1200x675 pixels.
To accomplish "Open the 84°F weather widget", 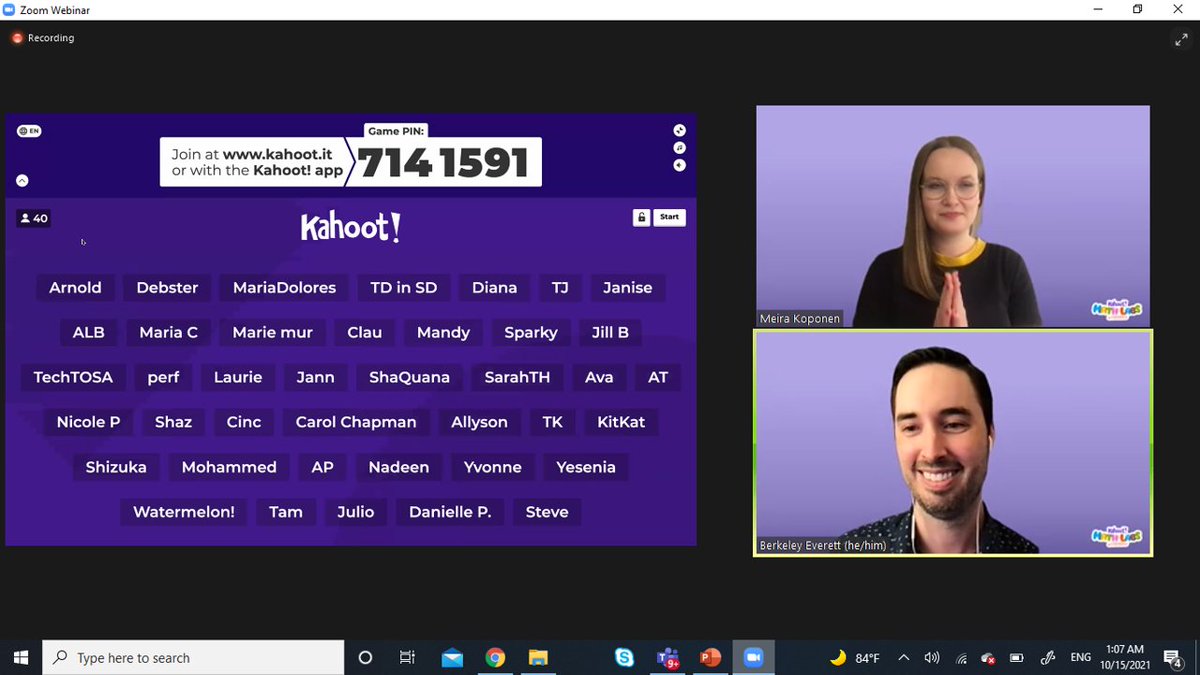I will (x=855, y=657).
